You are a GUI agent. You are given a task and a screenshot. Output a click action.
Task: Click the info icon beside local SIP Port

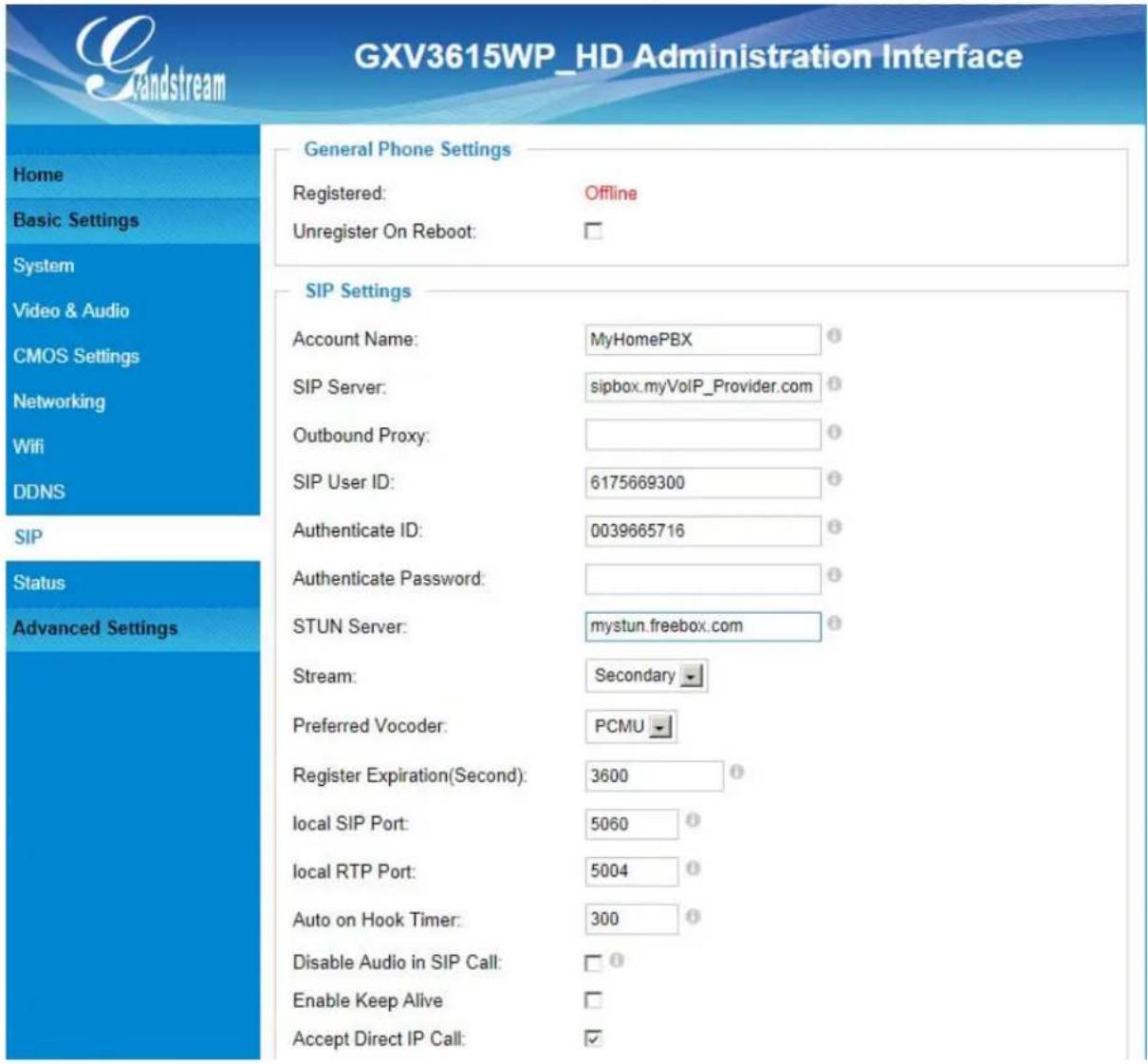(693, 820)
